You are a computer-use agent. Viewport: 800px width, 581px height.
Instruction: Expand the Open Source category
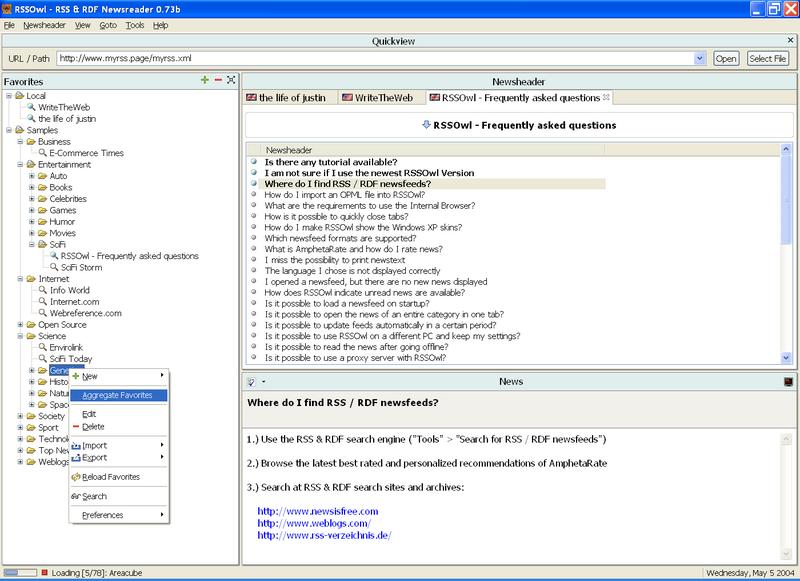(x=20, y=324)
